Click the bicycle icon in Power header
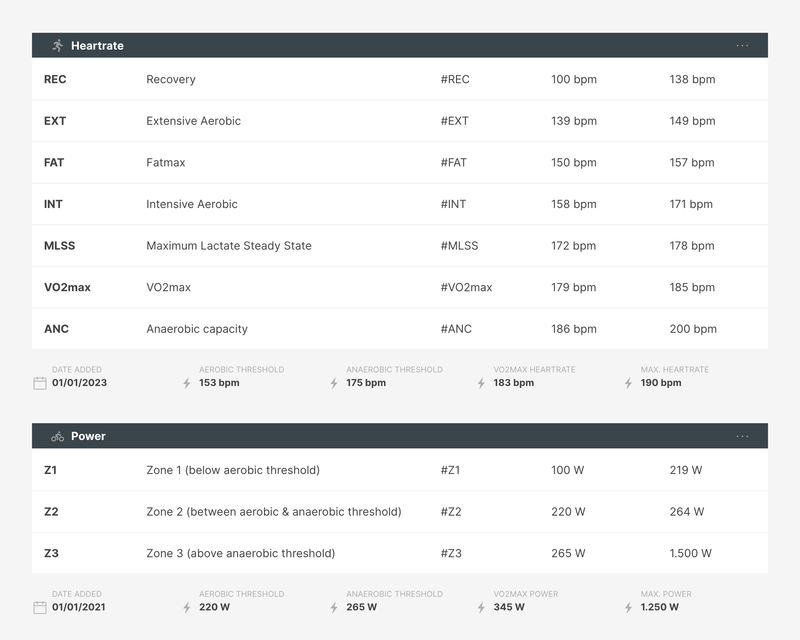 click(x=57, y=437)
